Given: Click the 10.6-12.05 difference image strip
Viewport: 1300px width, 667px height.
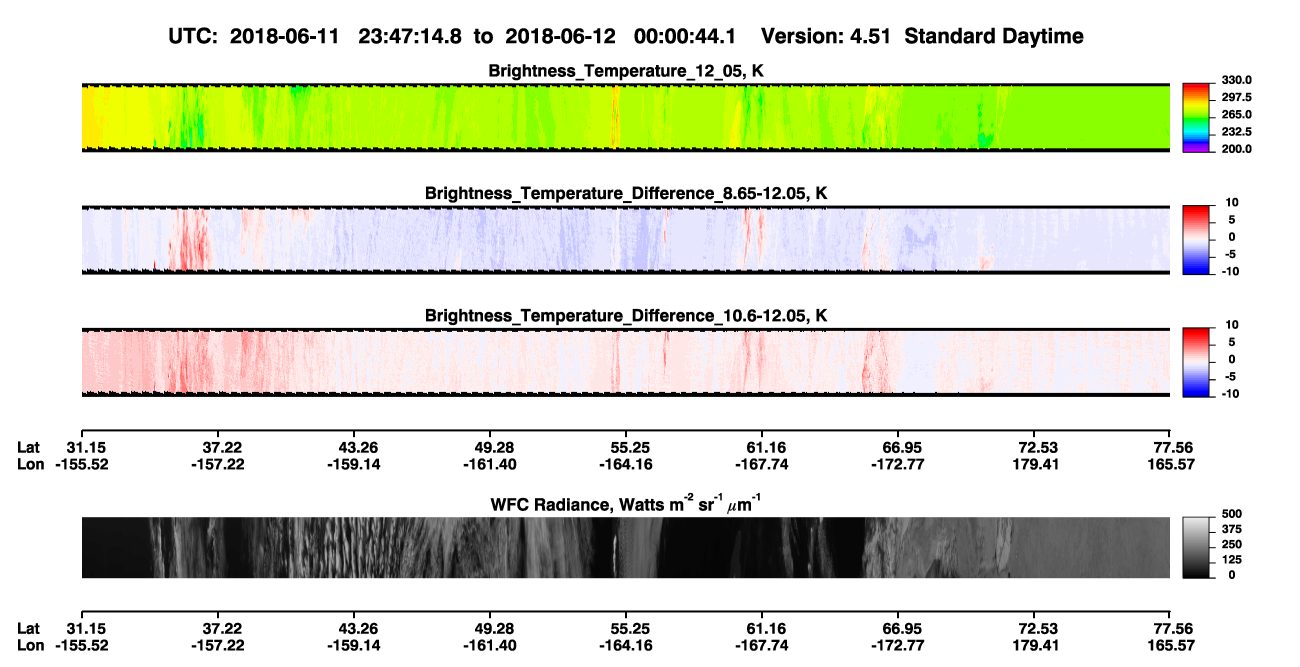Looking at the screenshot, I should tap(626, 361).
